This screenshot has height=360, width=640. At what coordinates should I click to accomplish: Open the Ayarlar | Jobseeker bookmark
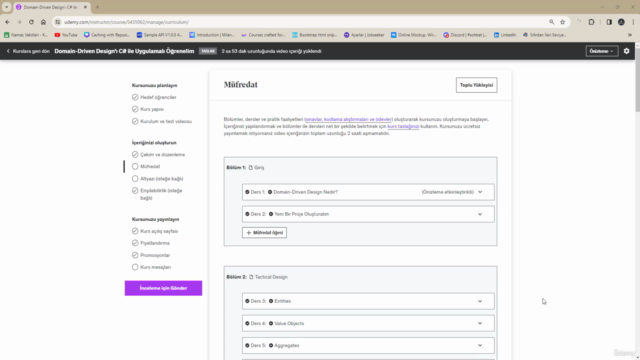pos(364,35)
